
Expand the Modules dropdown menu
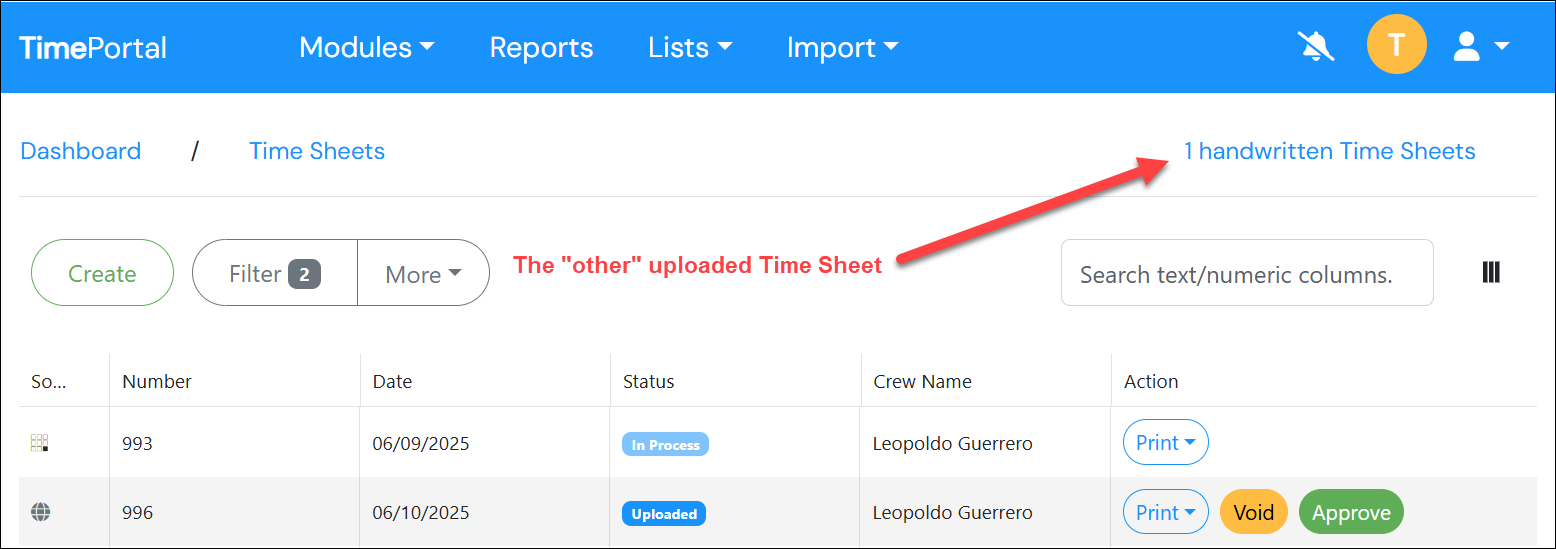(366, 47)
